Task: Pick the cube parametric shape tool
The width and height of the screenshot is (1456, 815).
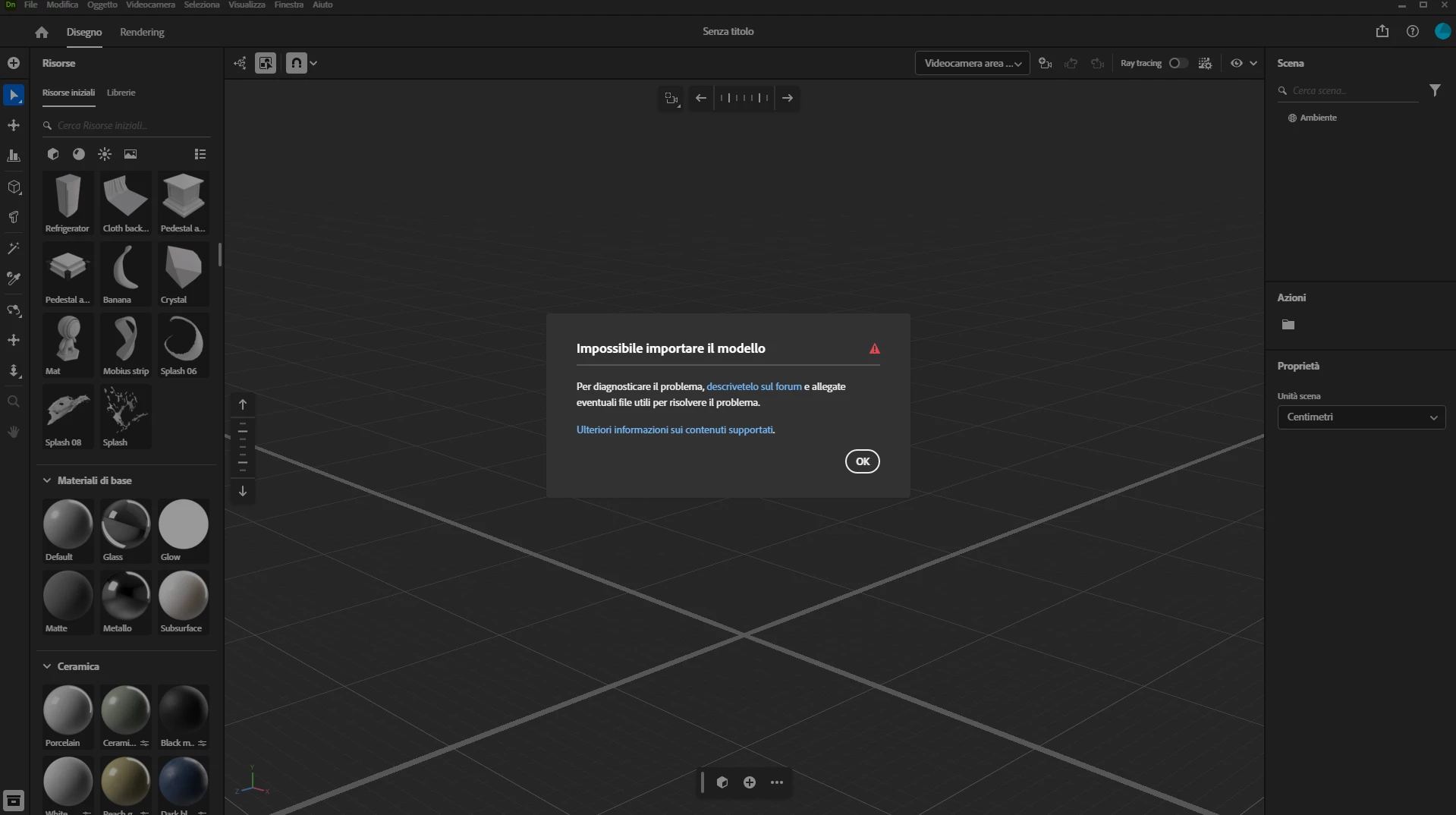Action: 14,187
